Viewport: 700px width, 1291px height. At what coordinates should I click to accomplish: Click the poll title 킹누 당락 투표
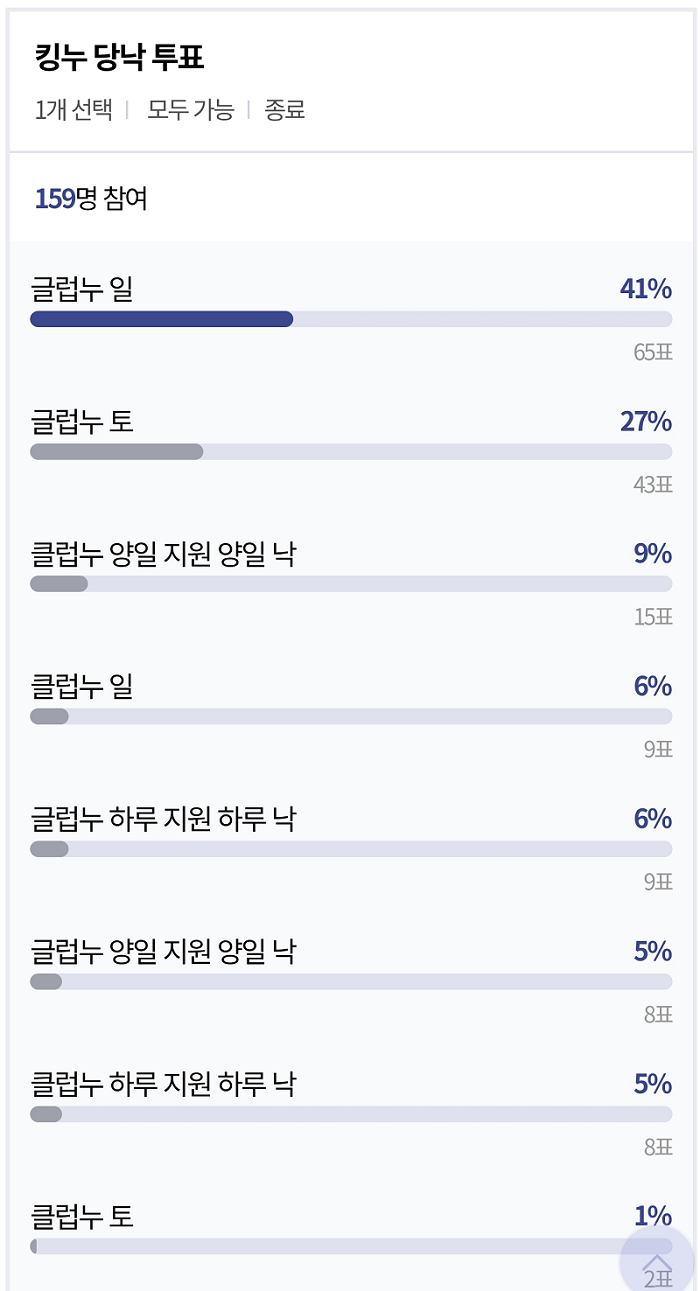pos(119,58)
